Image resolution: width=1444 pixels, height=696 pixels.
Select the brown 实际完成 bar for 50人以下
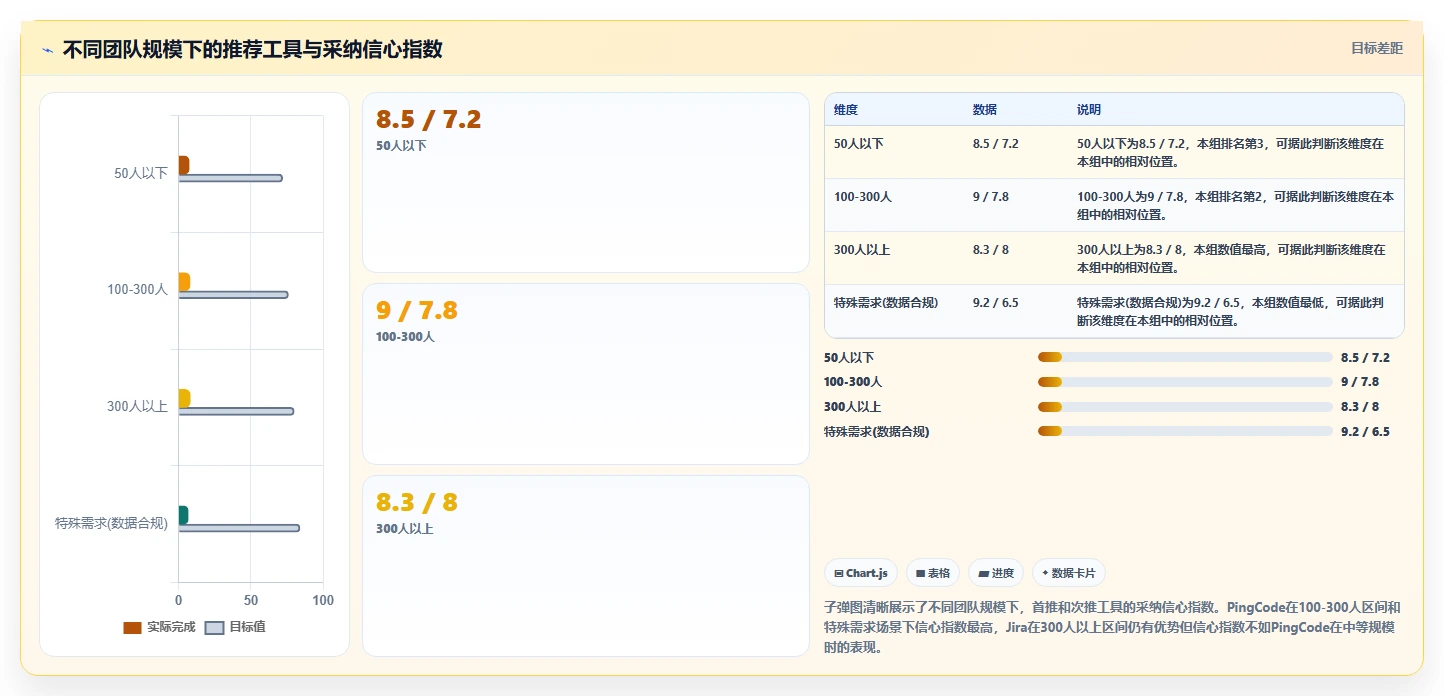coord(184,165)
